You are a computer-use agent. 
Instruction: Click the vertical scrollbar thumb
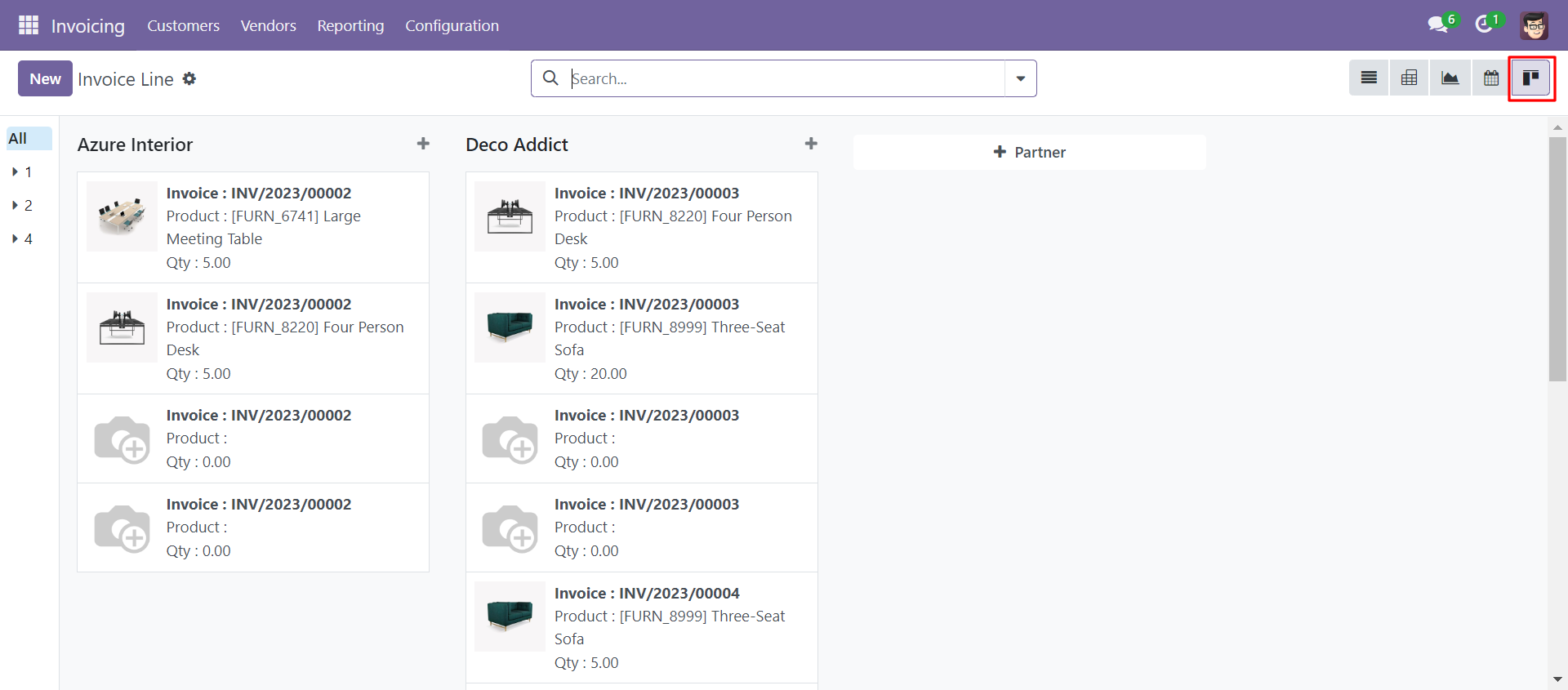tap(1557, 259)
